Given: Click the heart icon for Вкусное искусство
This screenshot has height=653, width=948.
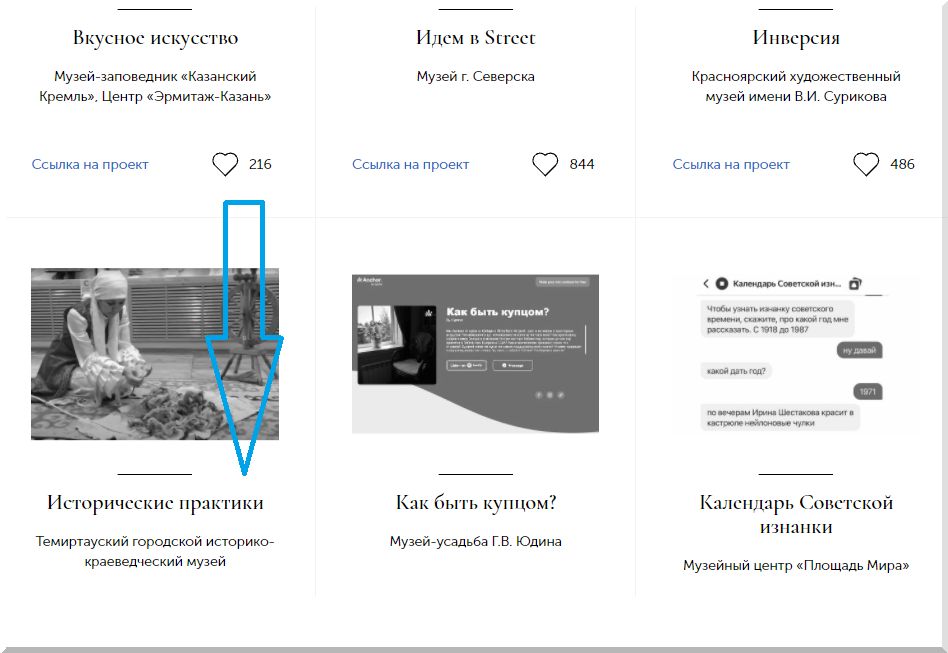Looking at the screenshot, I should point(225,164).
